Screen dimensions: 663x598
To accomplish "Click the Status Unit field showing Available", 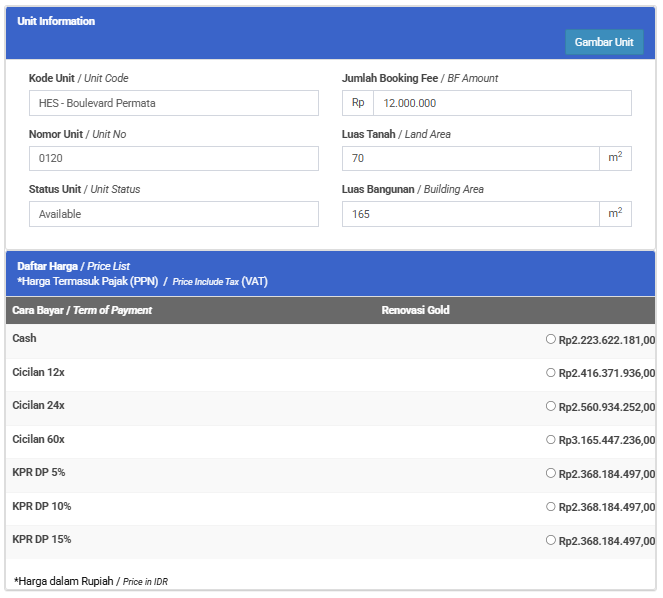I will [173, 214].
